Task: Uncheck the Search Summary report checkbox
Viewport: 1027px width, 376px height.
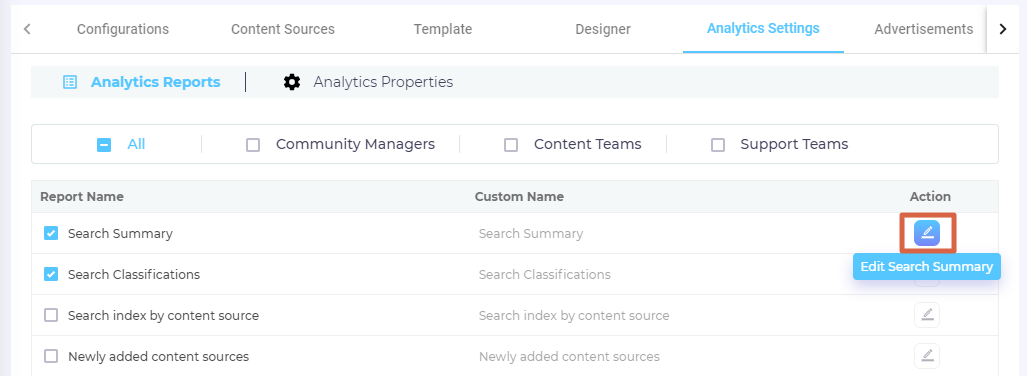Action: [x=51, y=233]
